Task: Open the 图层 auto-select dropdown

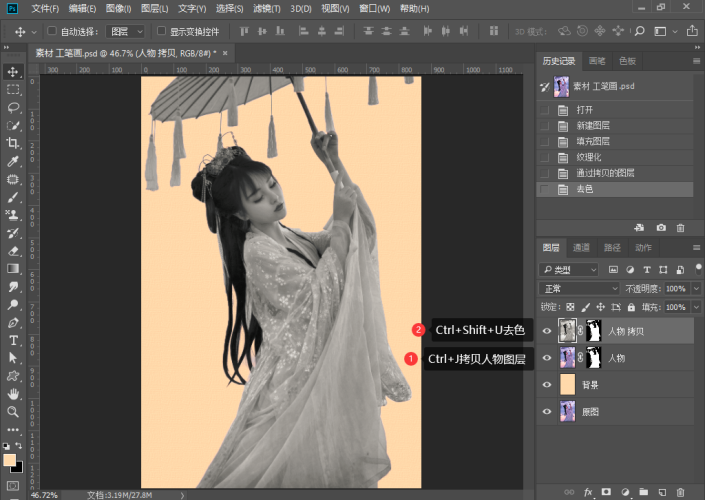Action: coord(125,31)
